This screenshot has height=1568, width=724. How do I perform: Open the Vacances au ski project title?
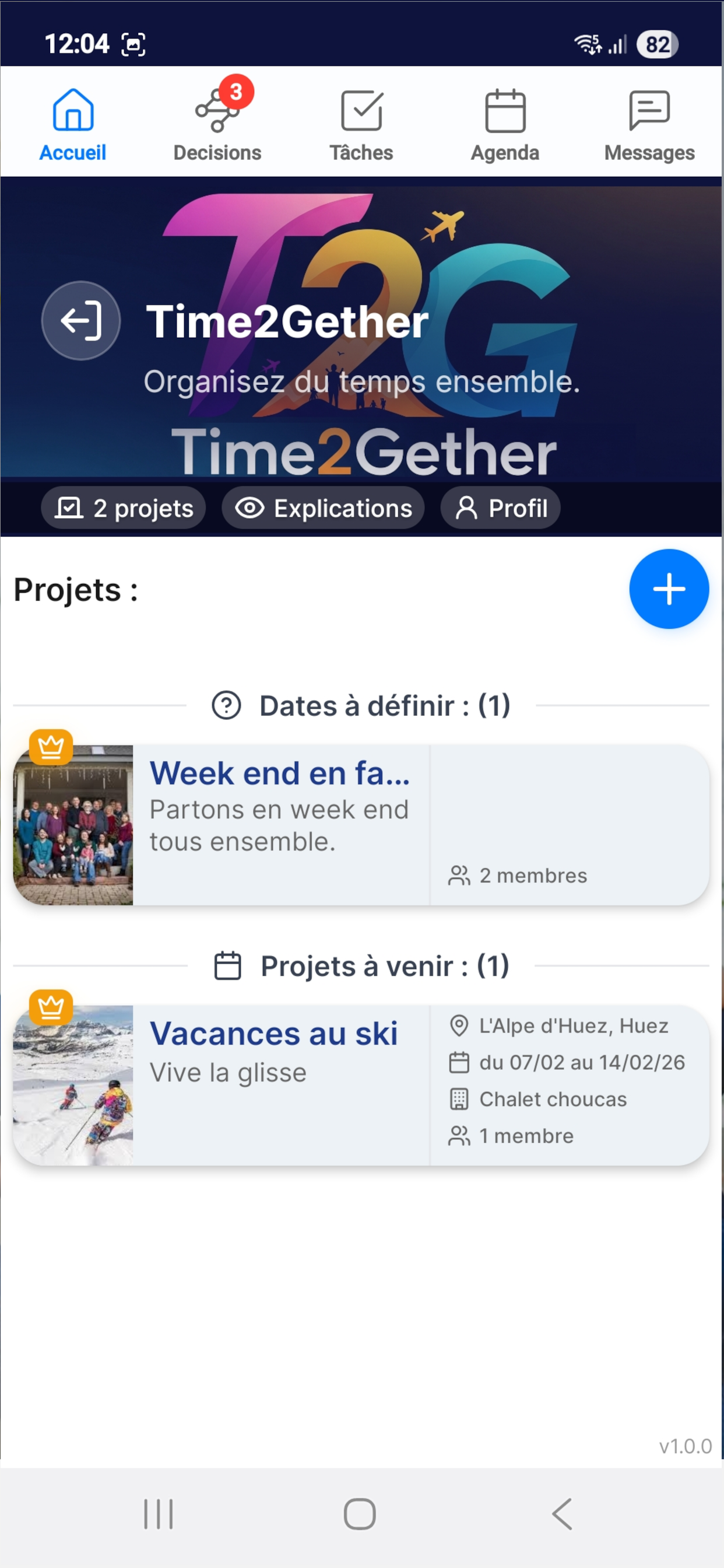(274, 1034)
